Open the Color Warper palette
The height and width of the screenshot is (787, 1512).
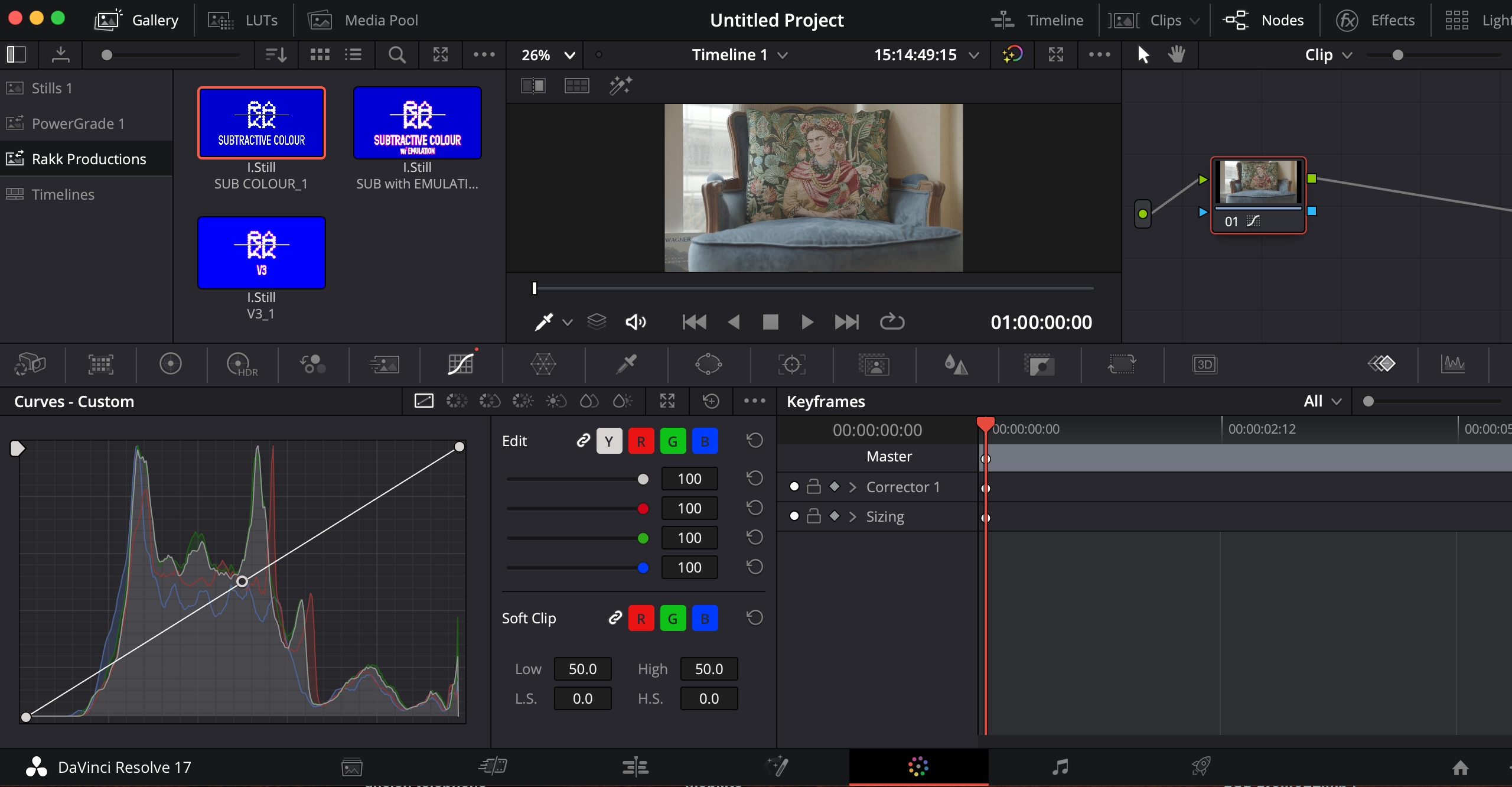(x=543, y=364)
